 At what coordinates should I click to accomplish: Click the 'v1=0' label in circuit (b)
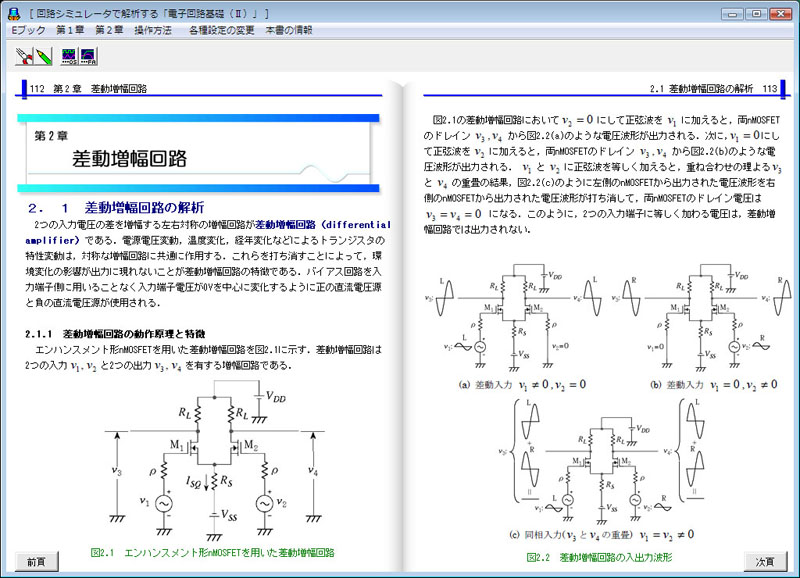tap(656, 347)
